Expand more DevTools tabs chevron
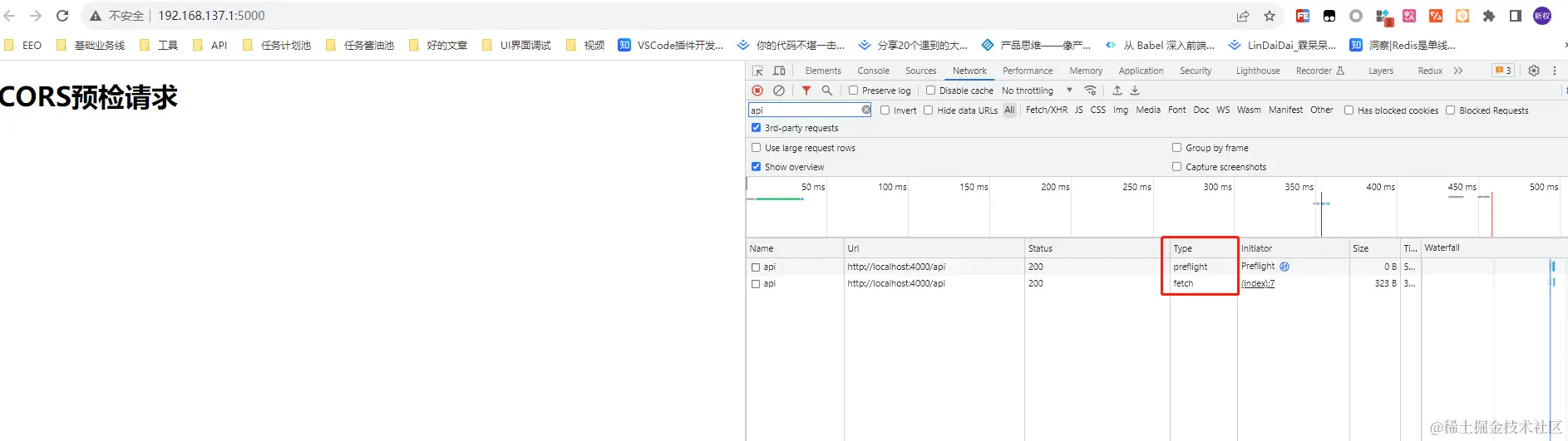The width and height of the screenshot is (1568, 441). tap(1458, 71)
